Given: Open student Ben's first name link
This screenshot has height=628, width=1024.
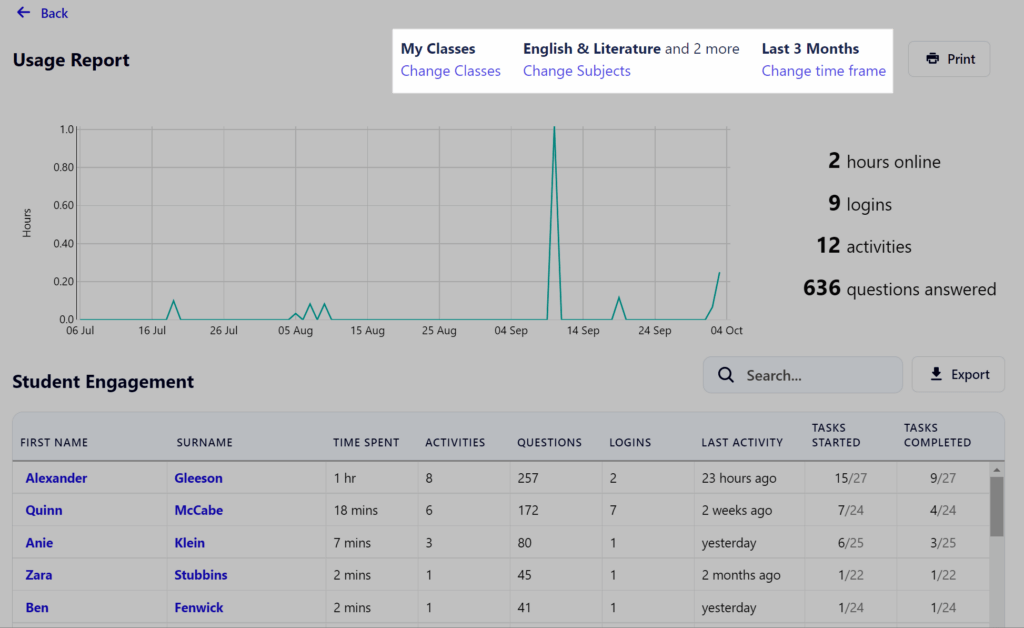Looking at the screenshot, I should (37, 607).
